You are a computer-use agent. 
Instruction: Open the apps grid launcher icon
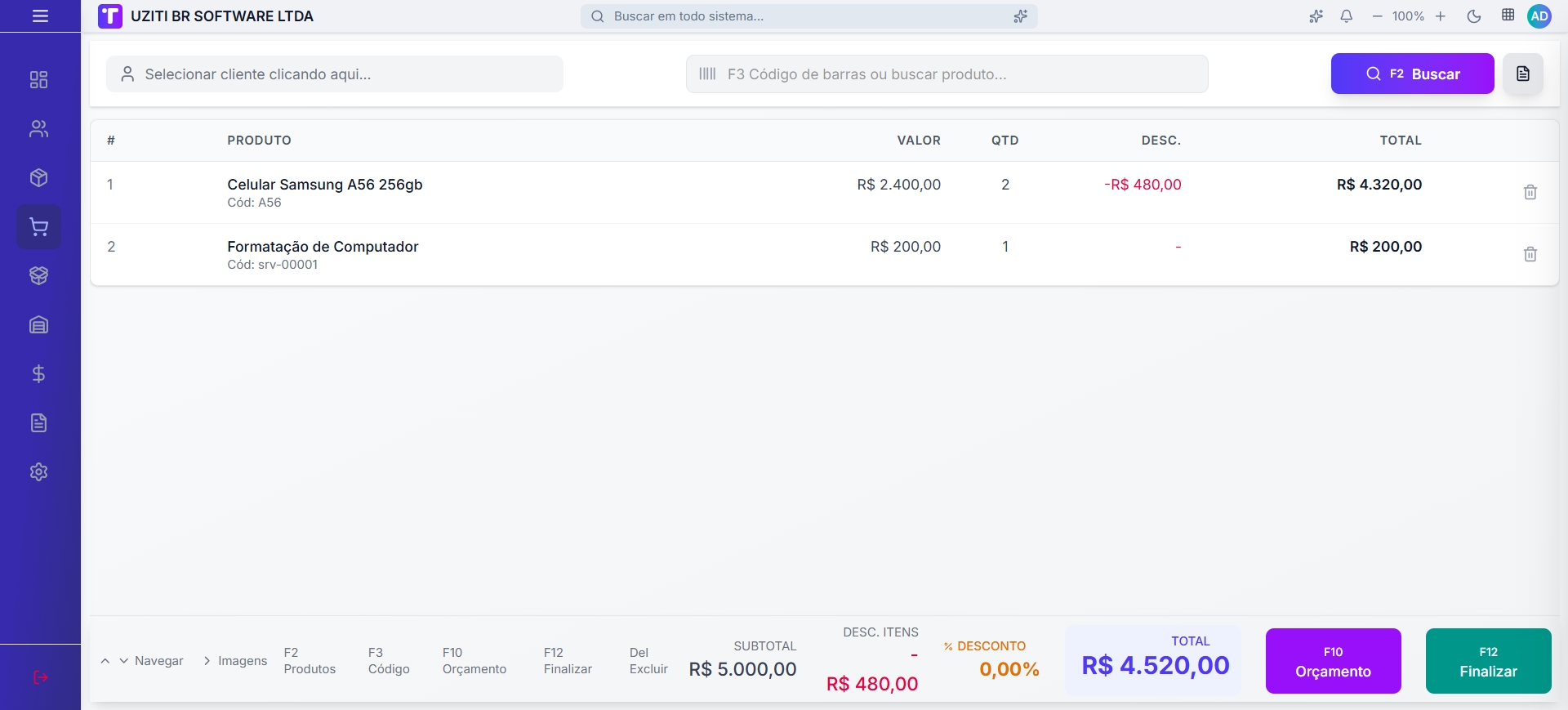click(1508, 16)
